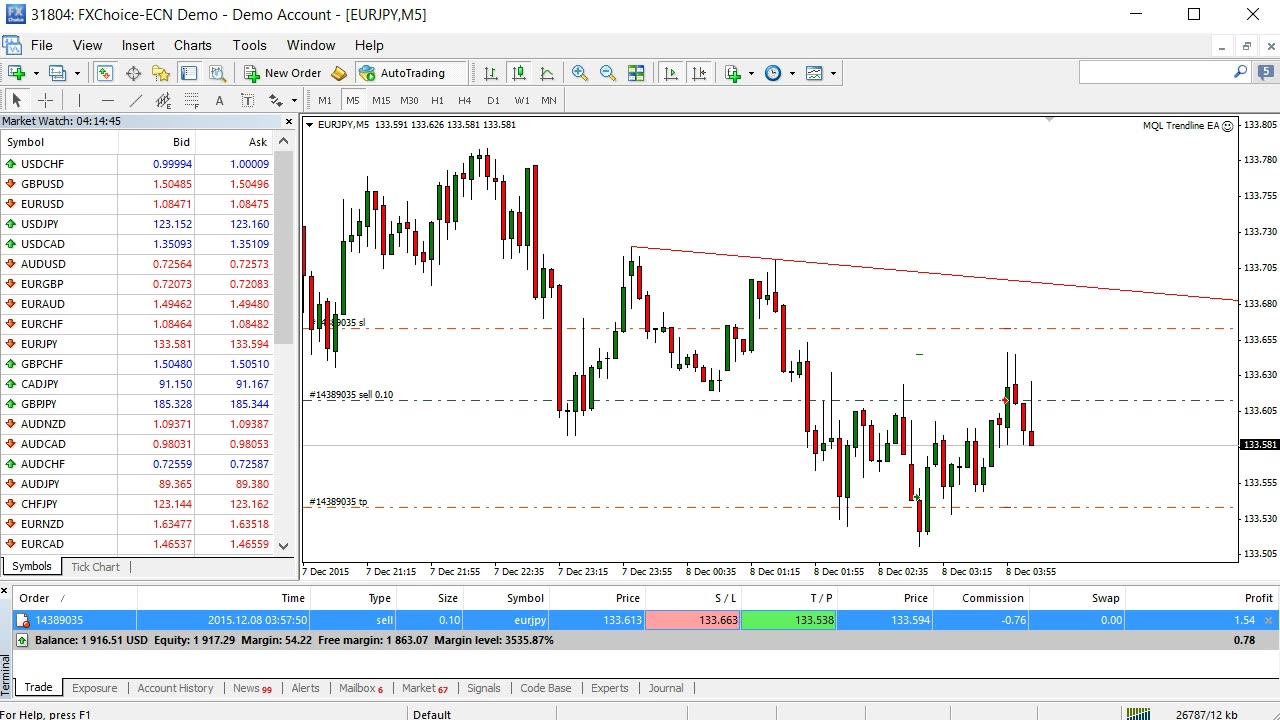Select the Fibonacci Retracement tool
The image size is (1280, 720).
[x=191, y=100]
